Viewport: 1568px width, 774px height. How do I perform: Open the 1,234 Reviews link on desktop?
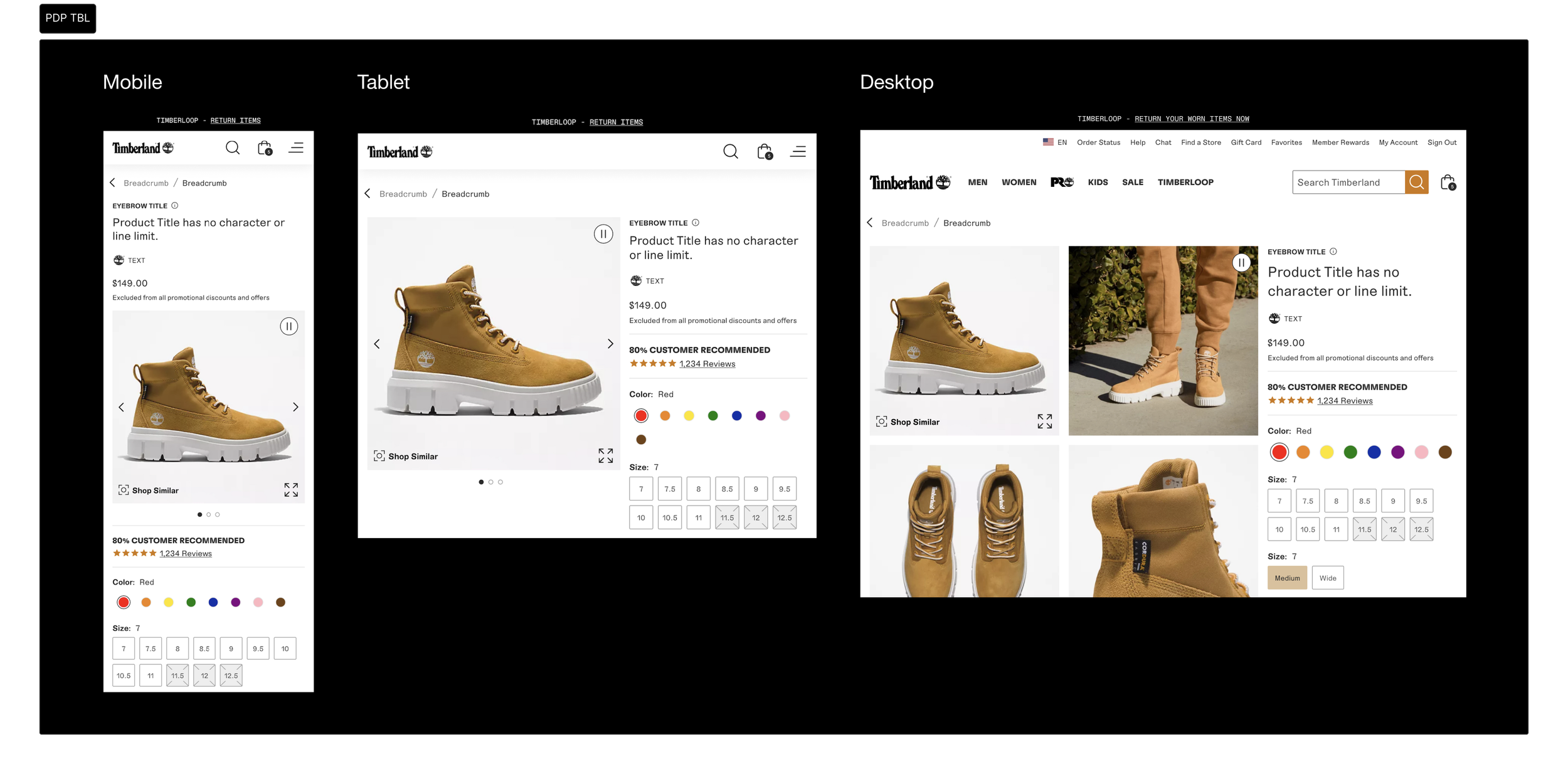click(x=1345, y=401)
